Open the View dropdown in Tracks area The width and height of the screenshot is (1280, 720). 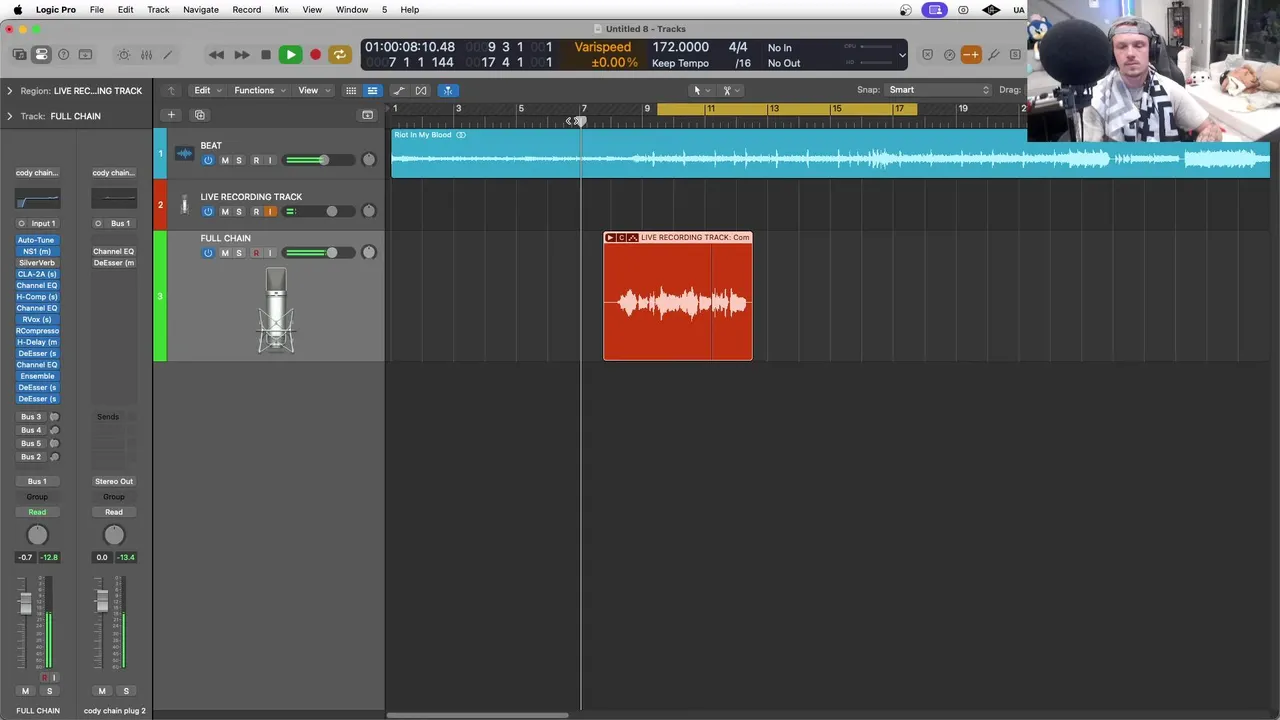pyautogui.click(x=313, y=91)
